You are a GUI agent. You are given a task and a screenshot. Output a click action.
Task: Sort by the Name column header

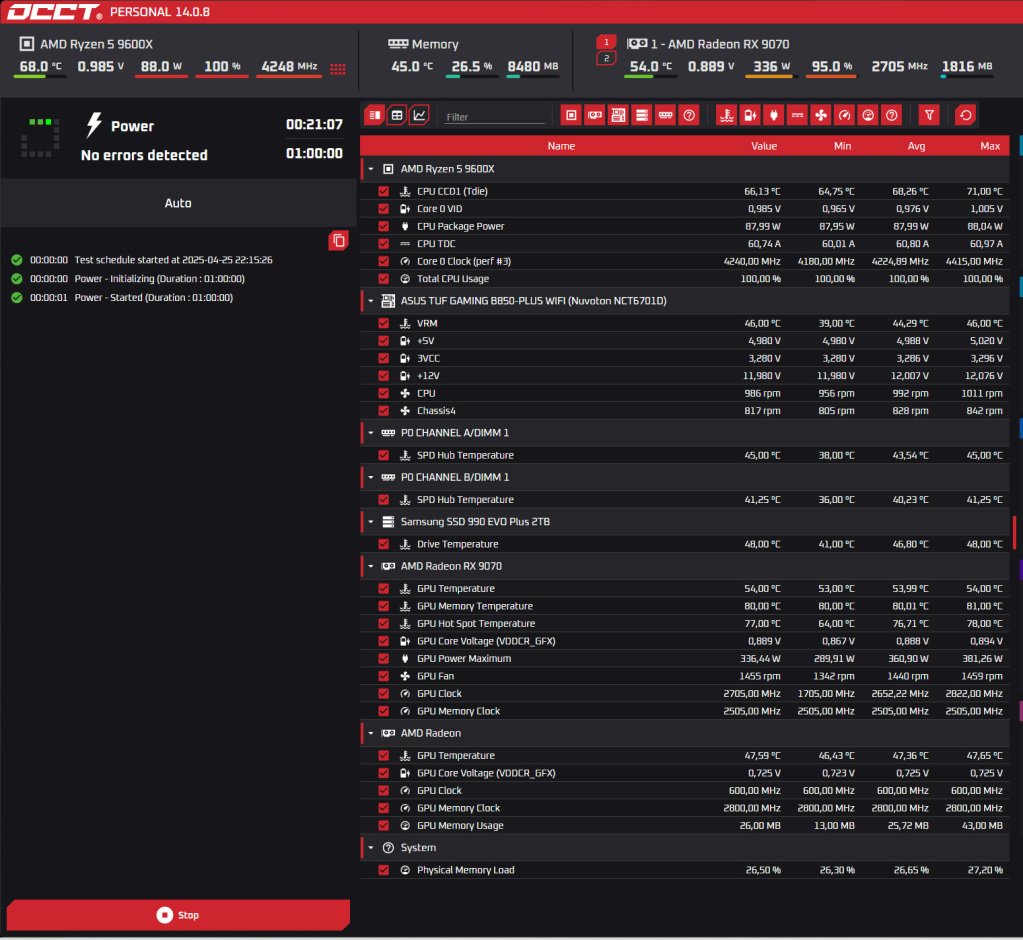(x=561, y=146)
